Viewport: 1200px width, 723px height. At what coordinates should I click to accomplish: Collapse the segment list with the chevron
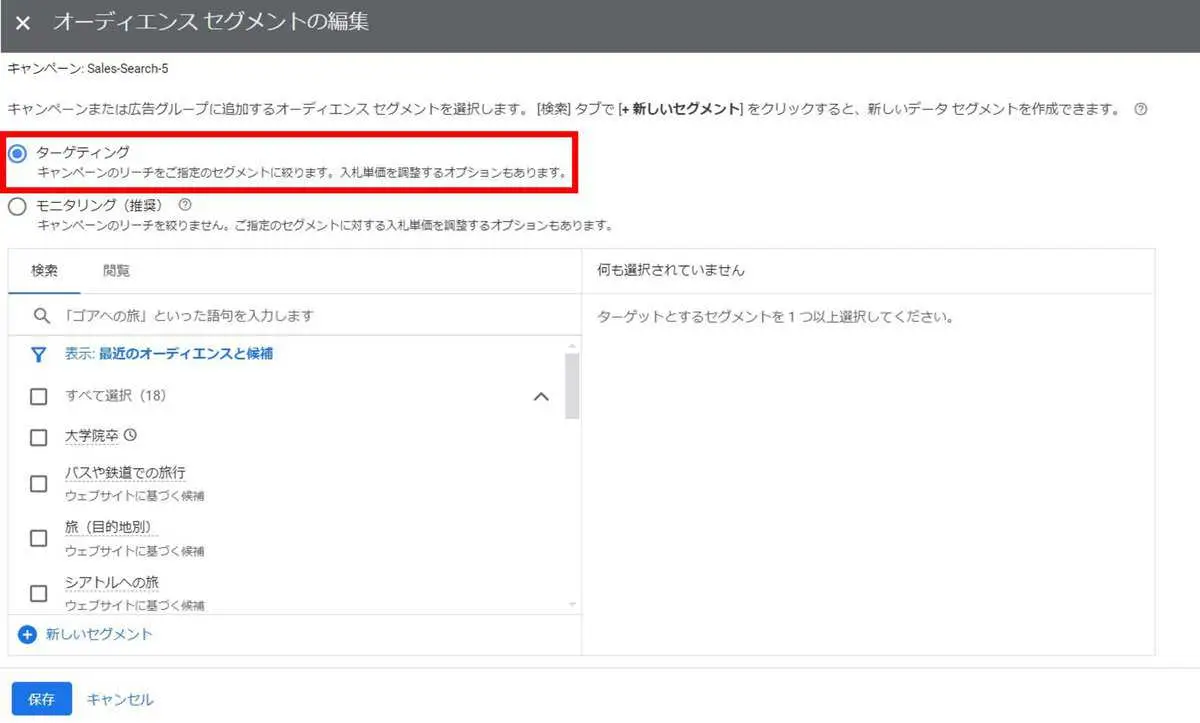[x=541, y=396]
